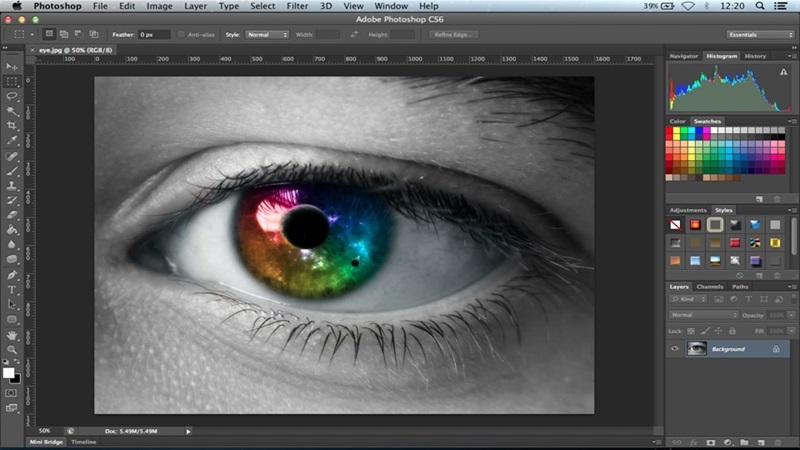
Task: Select the Zoom tool
Action: (x=12, y=350)
